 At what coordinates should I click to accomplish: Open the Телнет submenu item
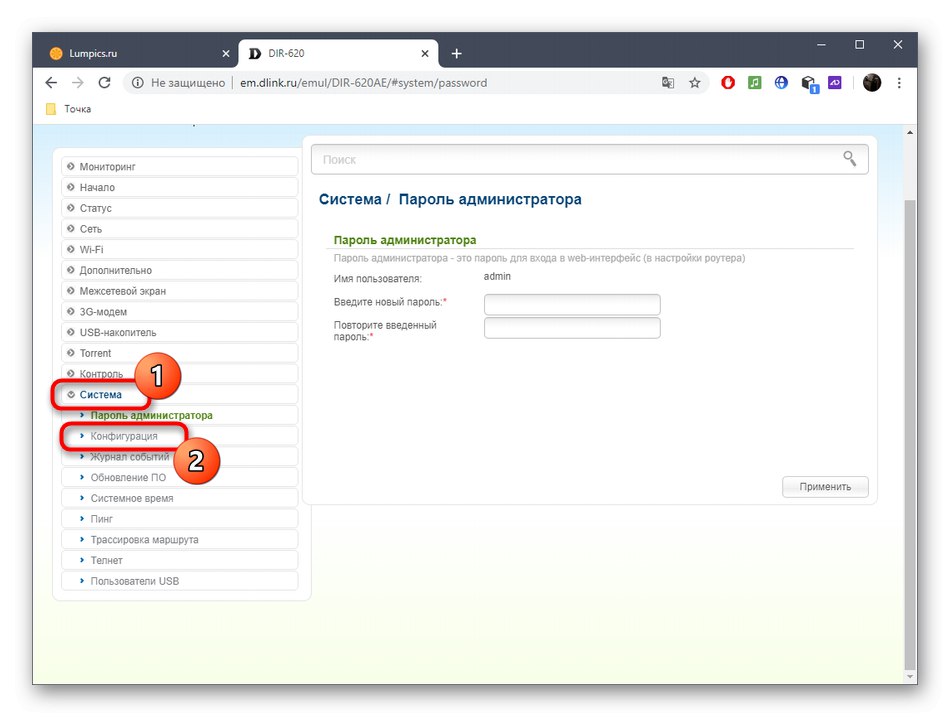pyautogui.click(x=179, y=560)
